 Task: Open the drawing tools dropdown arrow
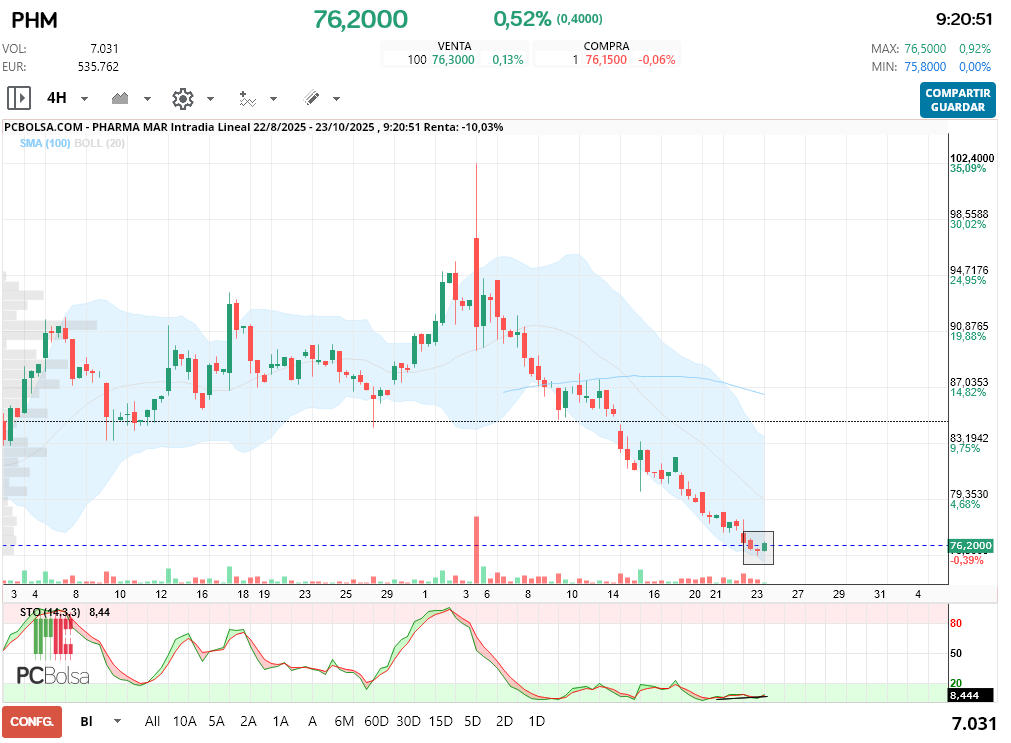coord(336,99)
